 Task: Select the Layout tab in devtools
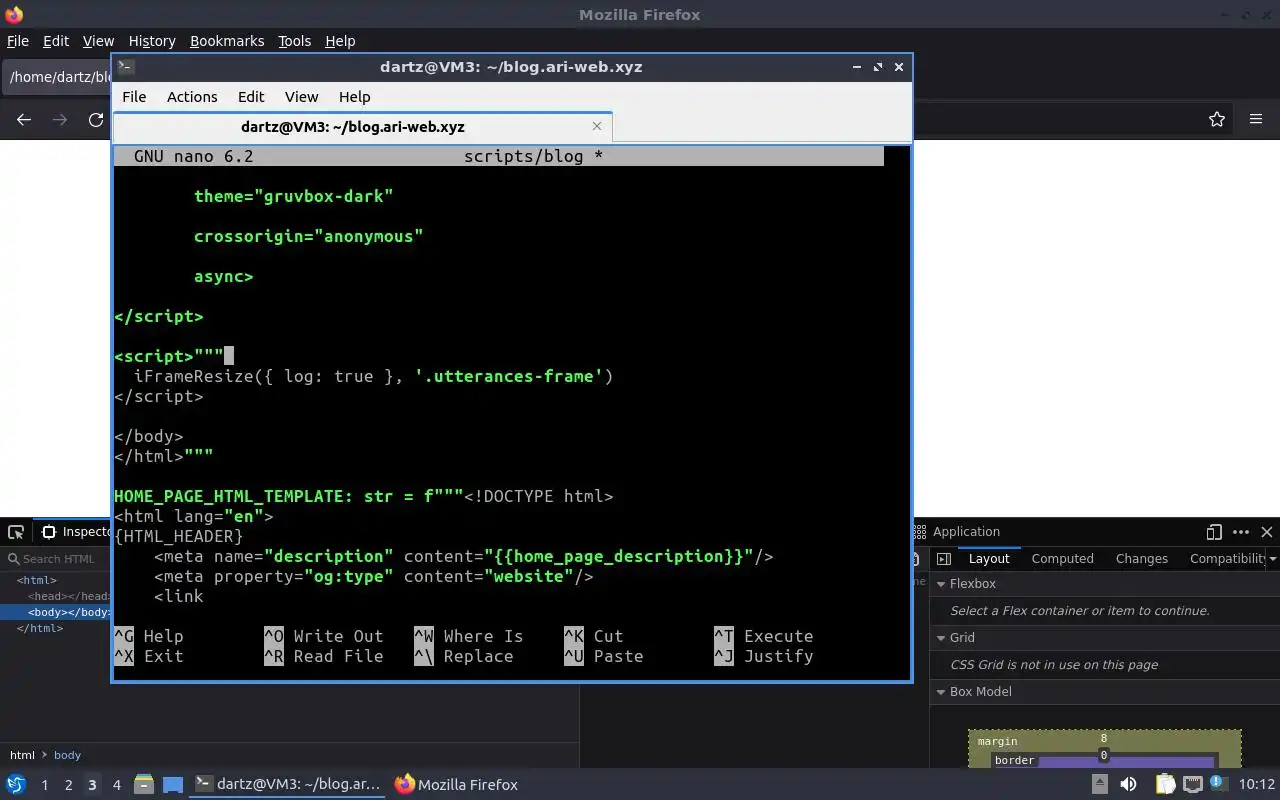pyautogui.click(x=989, y=559)
